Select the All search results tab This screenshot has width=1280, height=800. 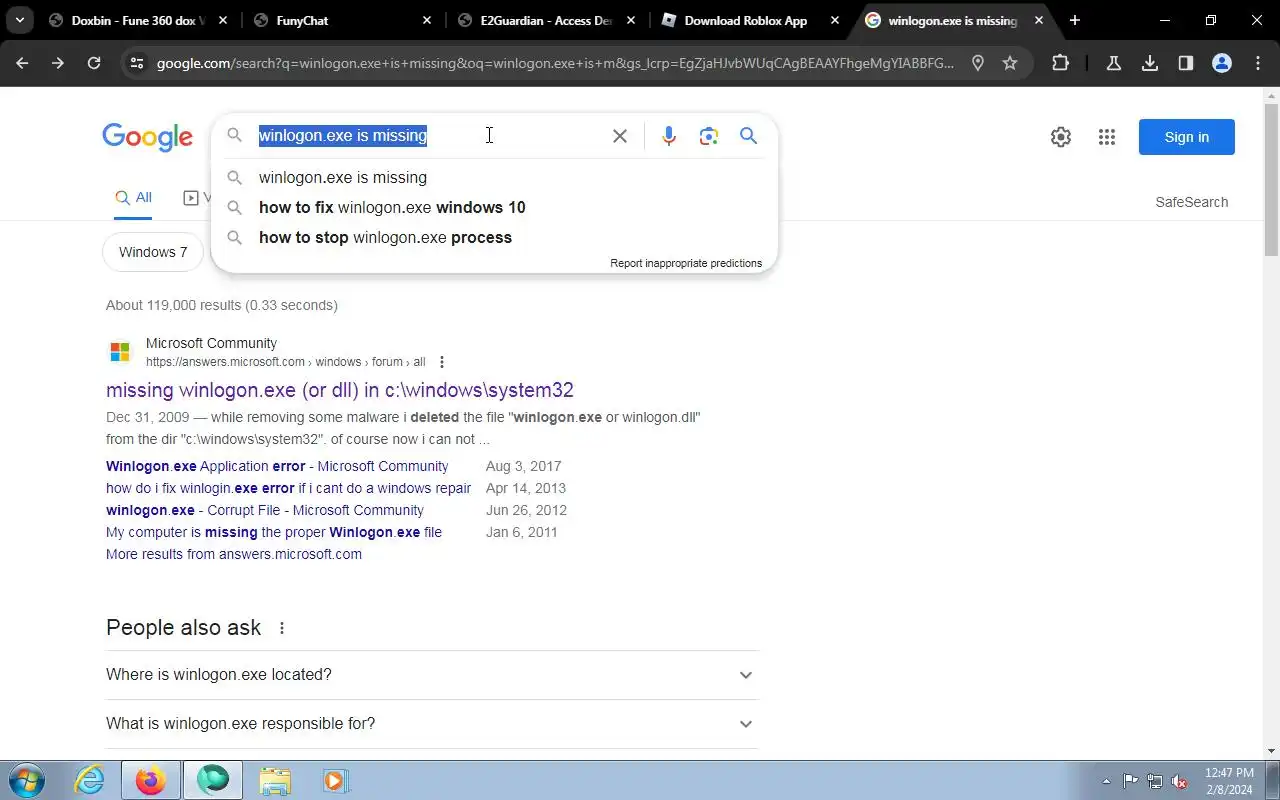pyautogui.click(x=133, y=198)
